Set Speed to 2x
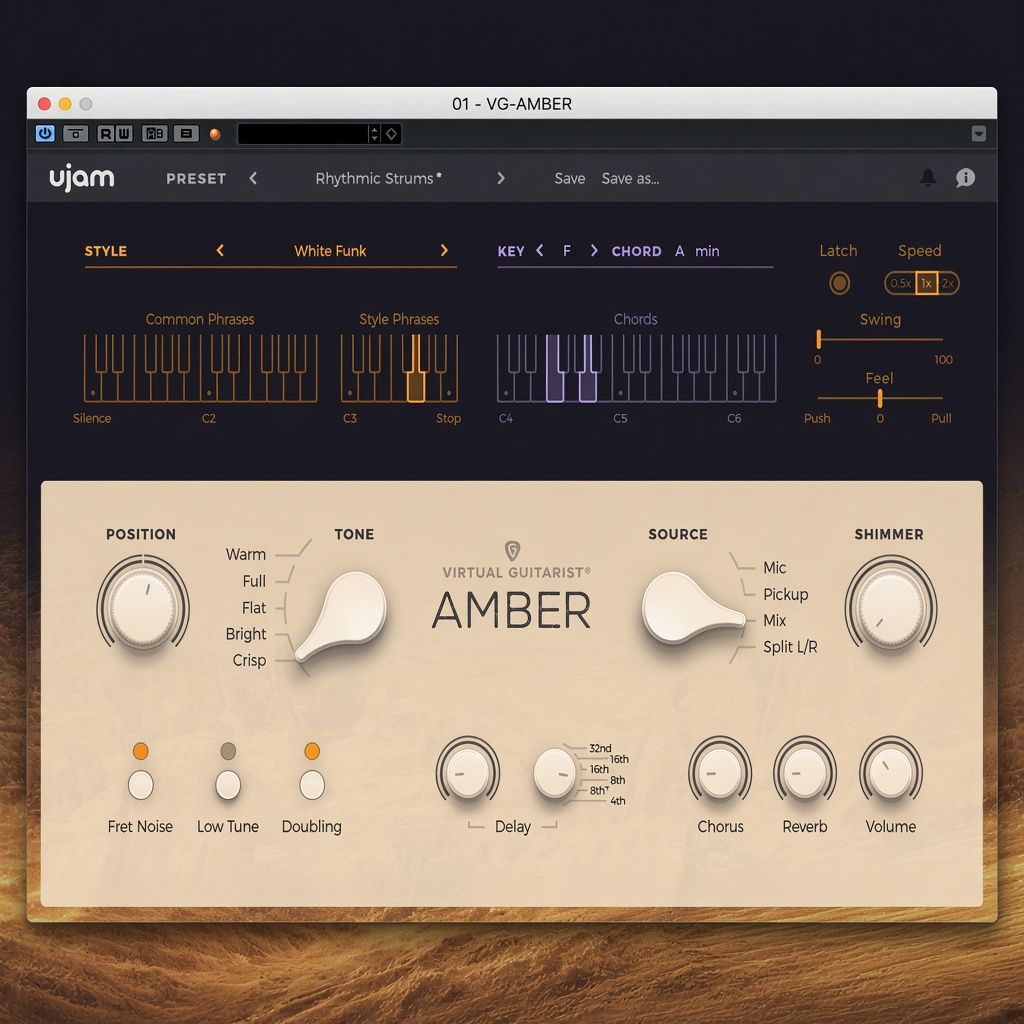The image size is (1024, 1024). (x=948, y=283)
